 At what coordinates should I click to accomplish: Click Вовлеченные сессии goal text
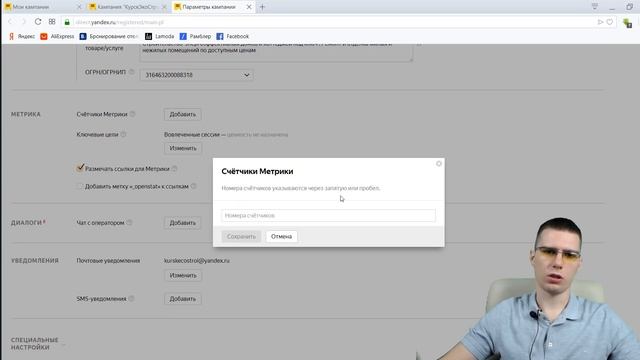coord(192,134)
